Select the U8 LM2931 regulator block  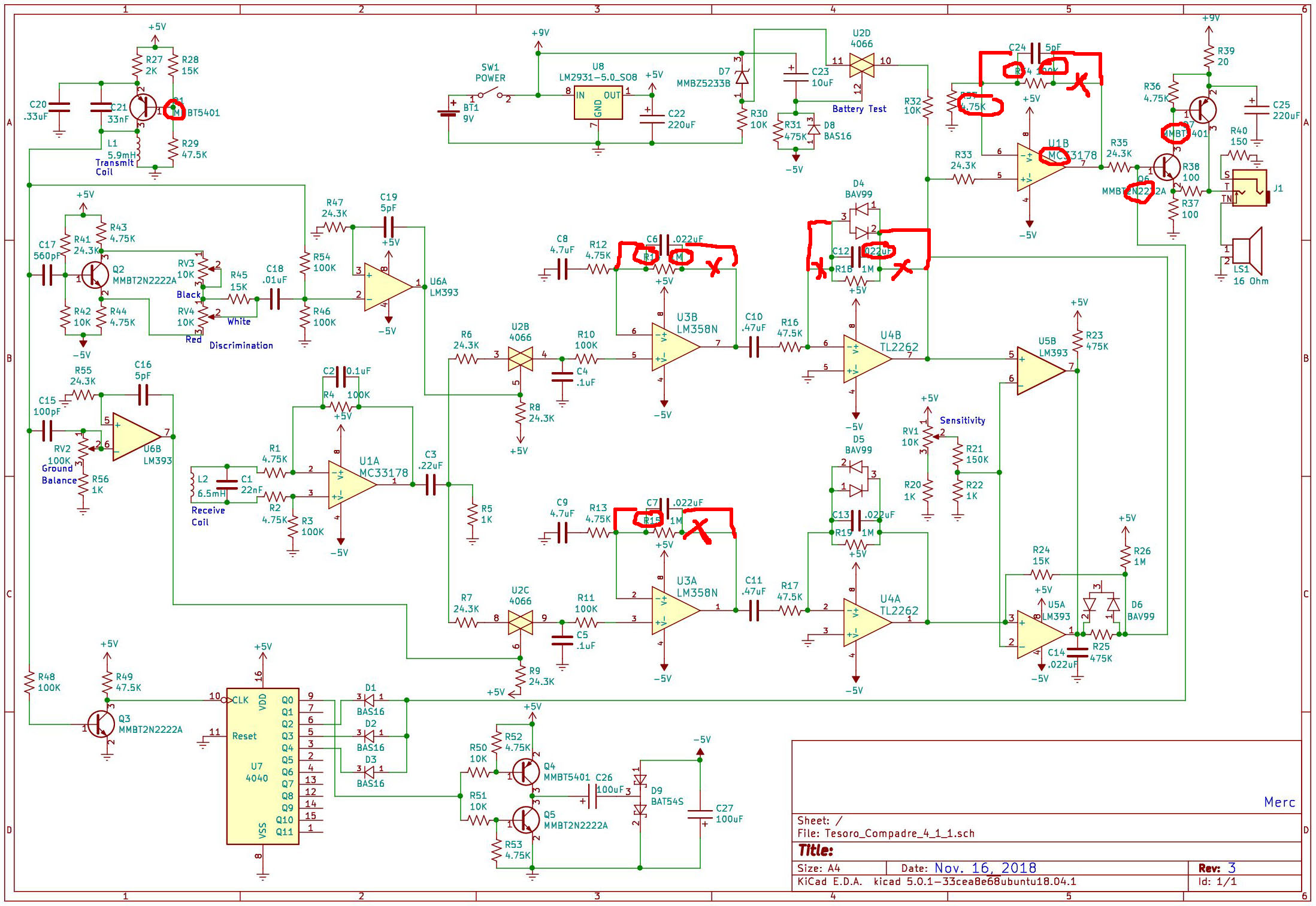pyautogui.click(x=598, y=103)
